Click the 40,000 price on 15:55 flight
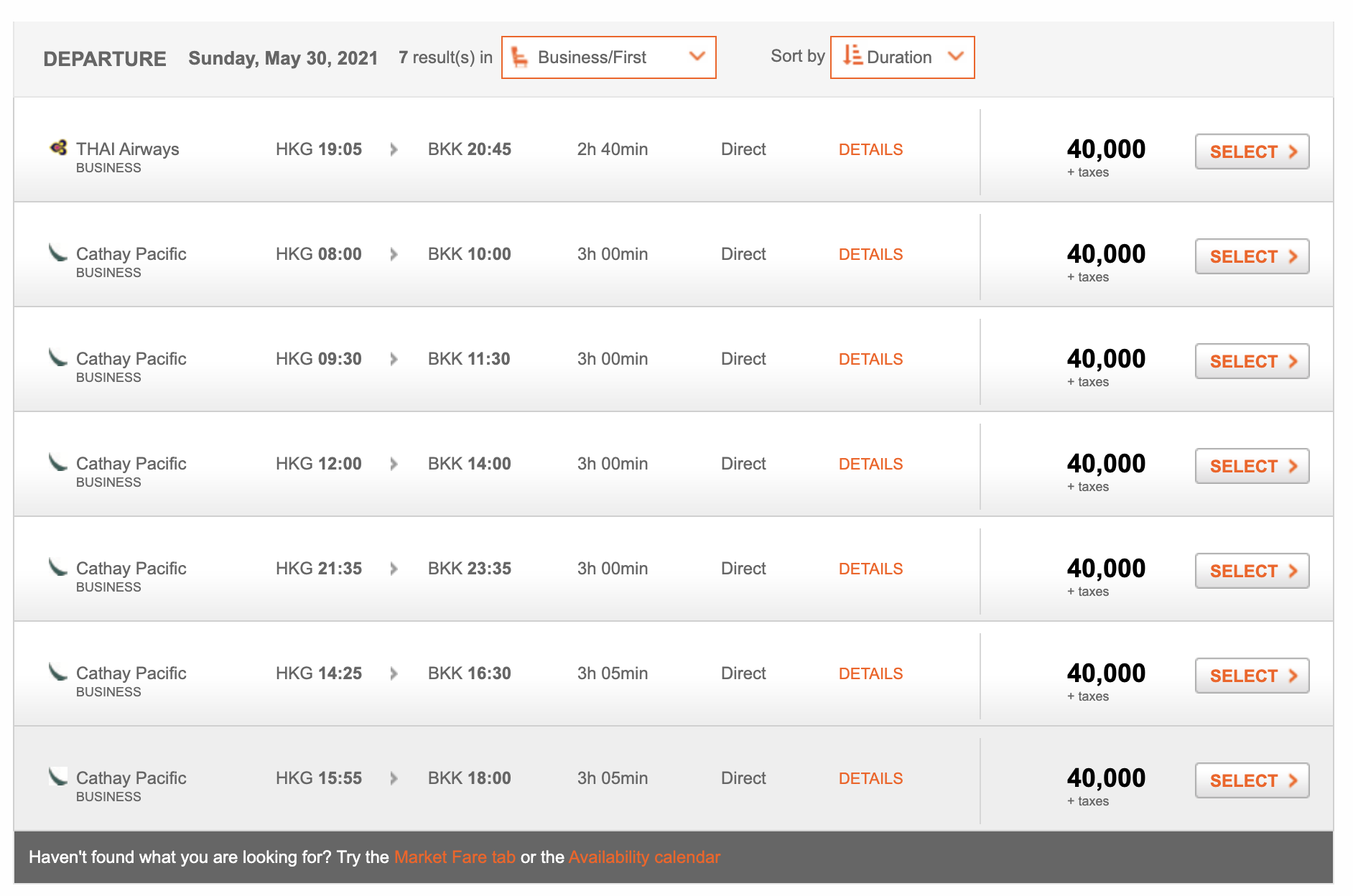 [x=1106, y=778]
